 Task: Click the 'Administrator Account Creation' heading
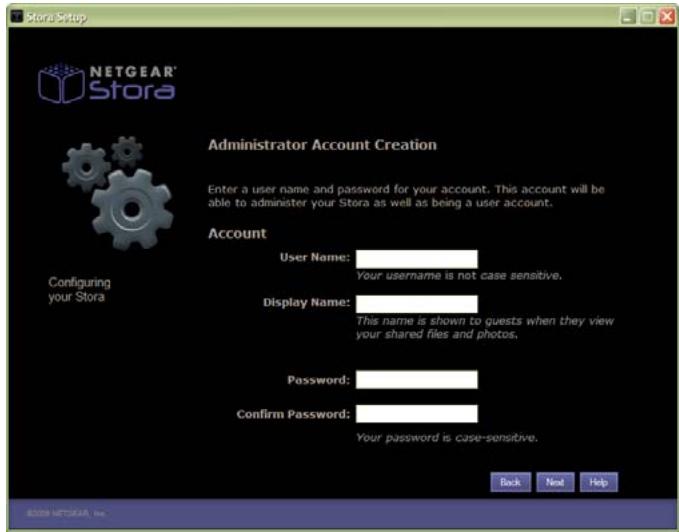coord(322,145)
